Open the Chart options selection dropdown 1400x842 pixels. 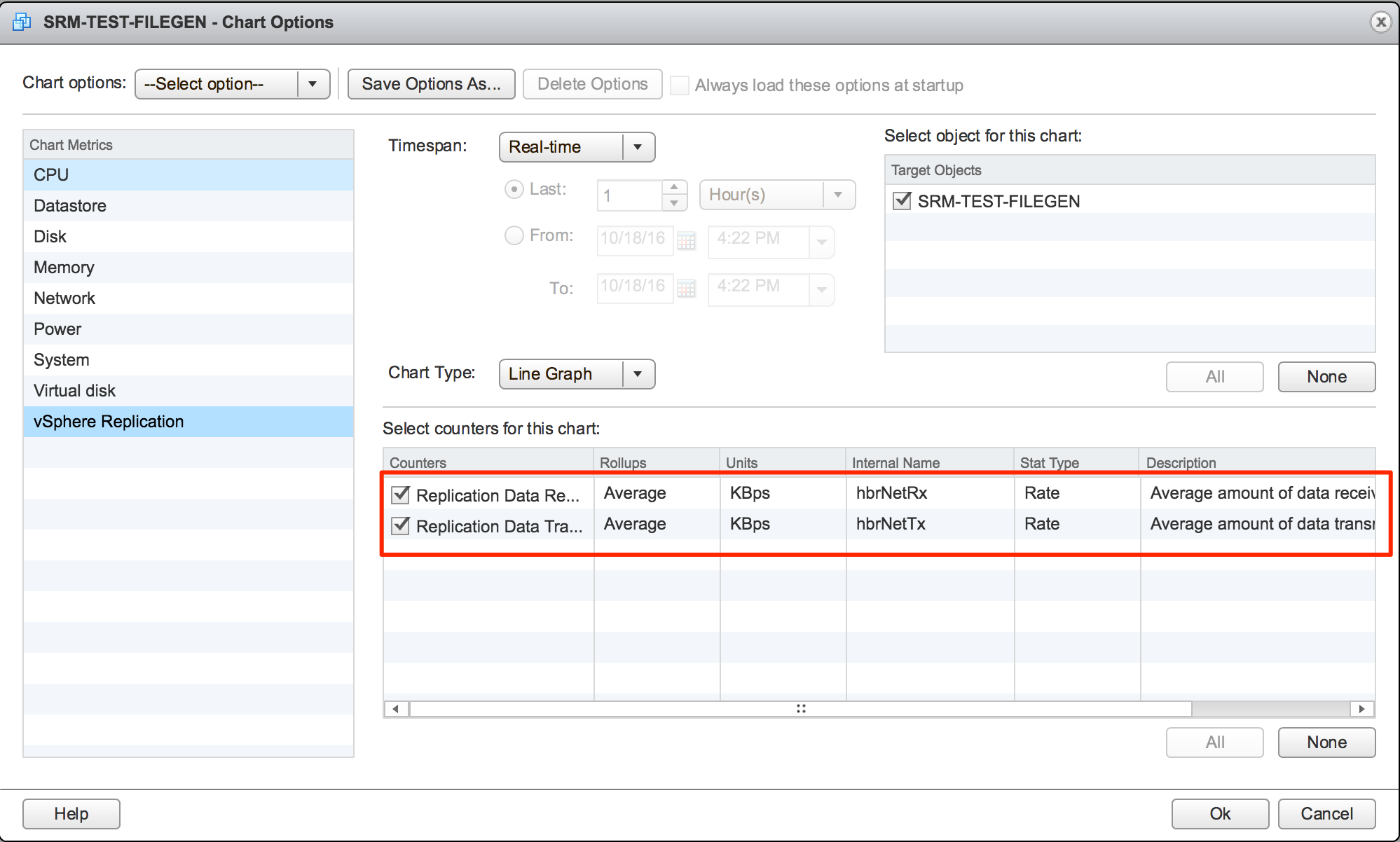tap(313, 83)
